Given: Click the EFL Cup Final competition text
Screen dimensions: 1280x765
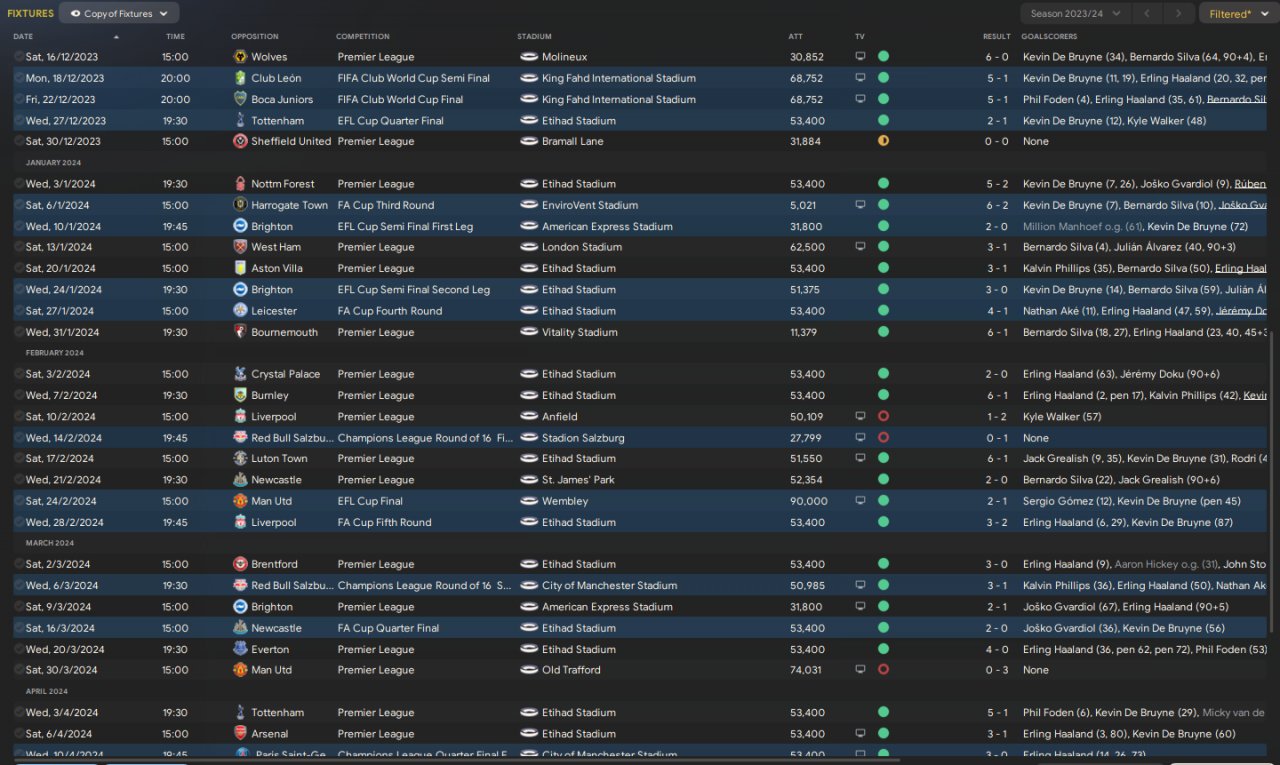Looking at the screenshot, I should tap(370, 501).
